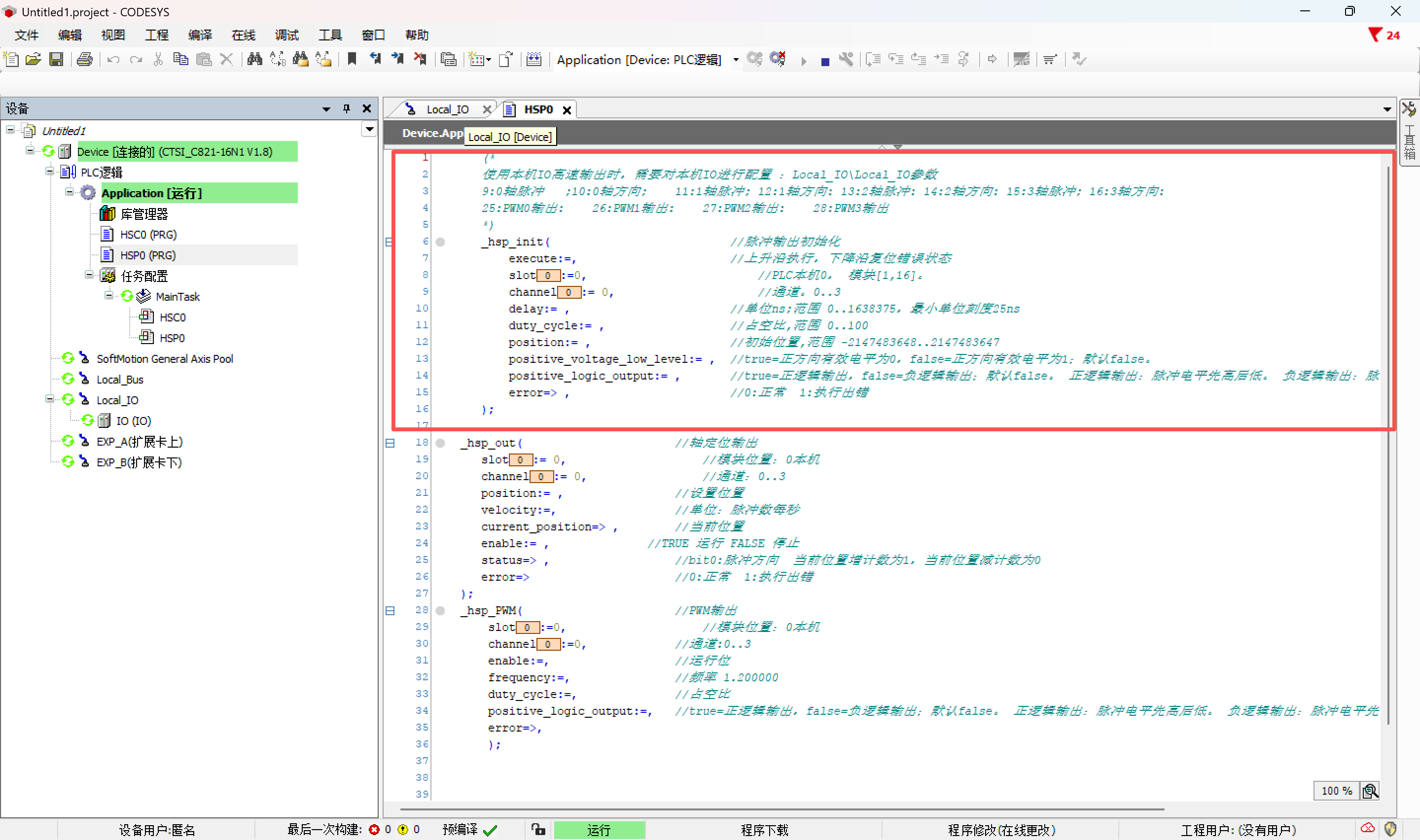Select HSC0 (PRG) in device tree
The image size is (1420, 840).
pyautogui.click(x=148, y=234)
